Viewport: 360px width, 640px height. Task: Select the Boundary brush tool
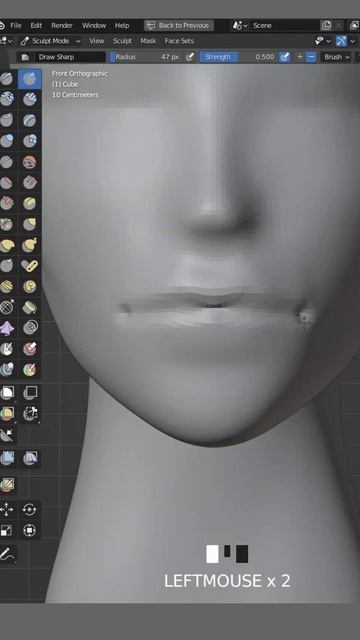(29, 307)
